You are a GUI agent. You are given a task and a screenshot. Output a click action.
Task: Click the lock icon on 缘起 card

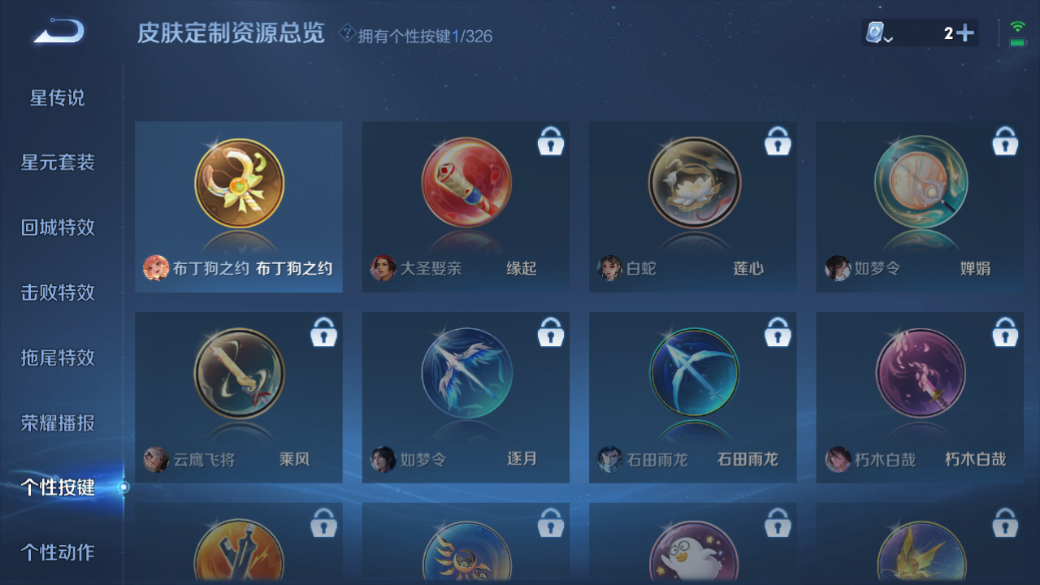[x=551, y=141]
